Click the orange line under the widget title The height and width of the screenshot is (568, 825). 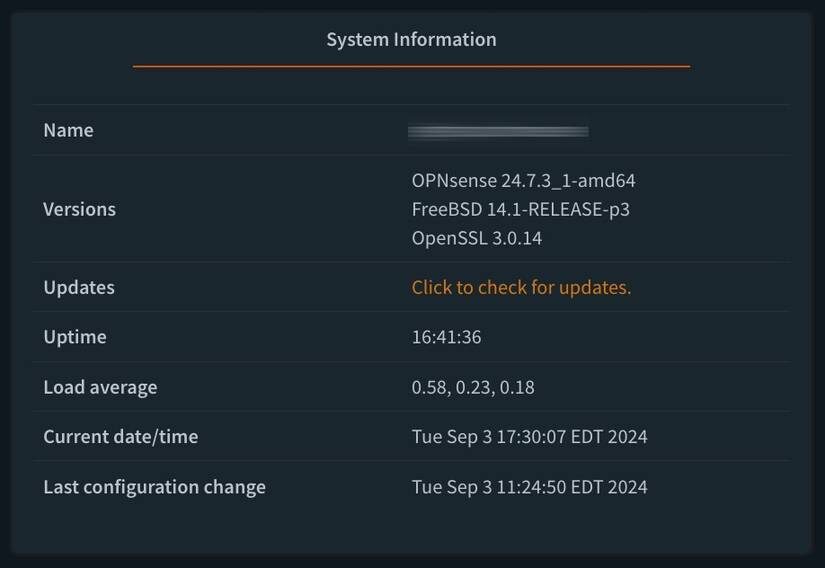point(411,66)
